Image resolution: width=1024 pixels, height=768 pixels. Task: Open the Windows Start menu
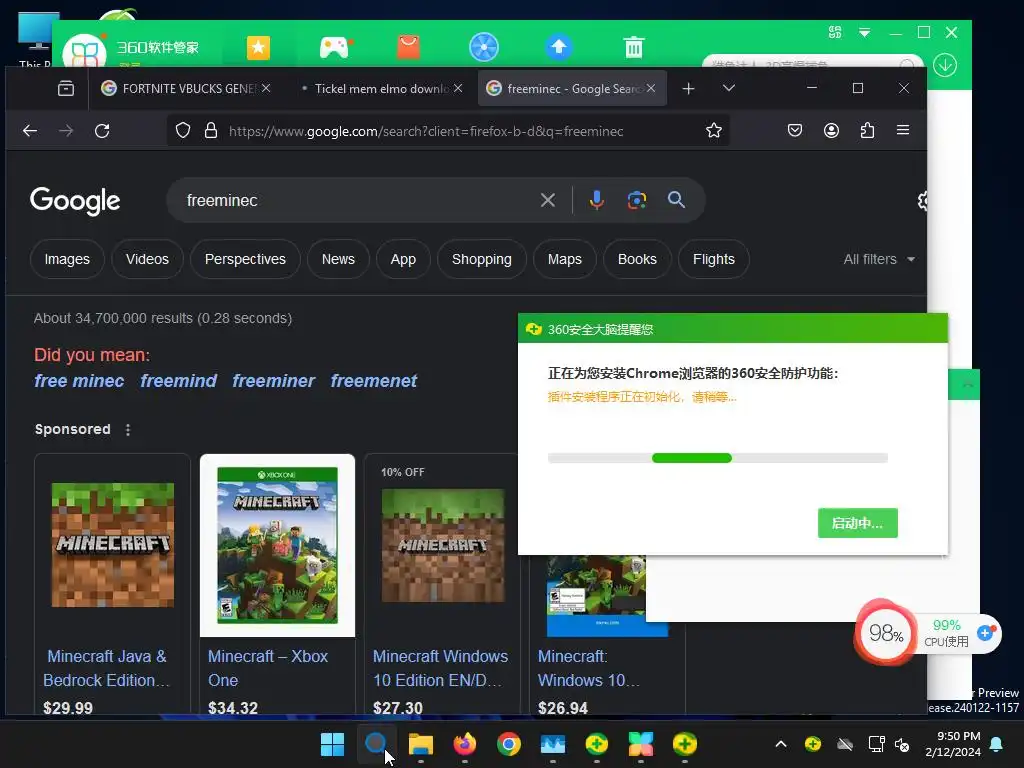click(x=332, y=744)
